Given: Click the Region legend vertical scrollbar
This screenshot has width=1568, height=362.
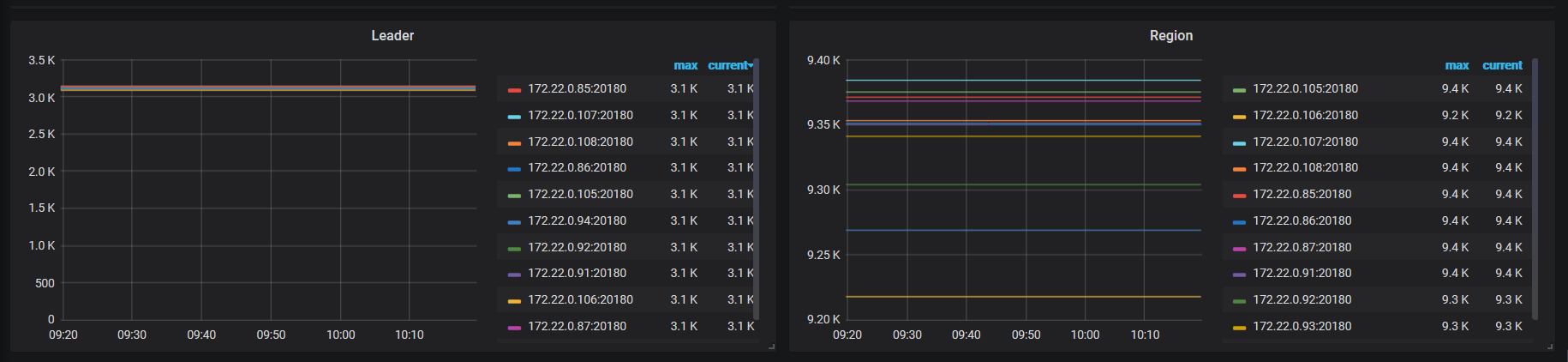Looking at the screenshot, I should [1535, 189].
